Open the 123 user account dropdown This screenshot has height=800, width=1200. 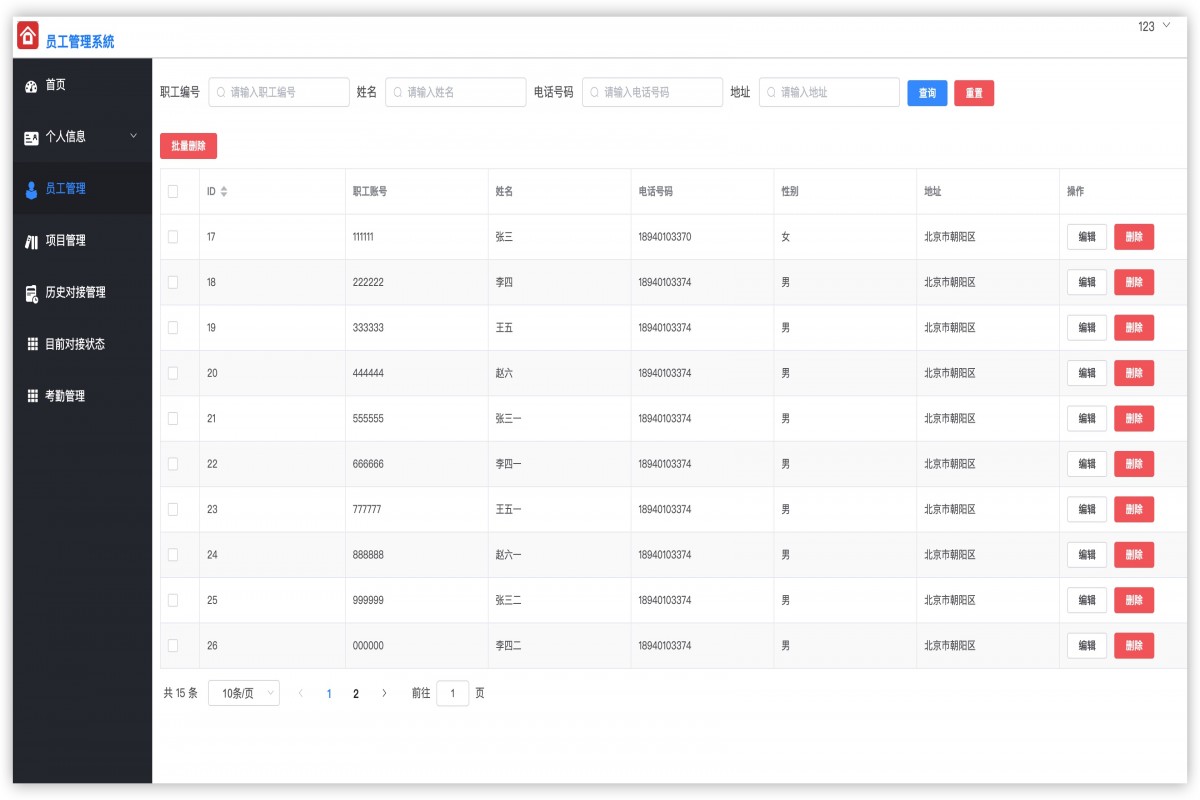(1154, 27)
